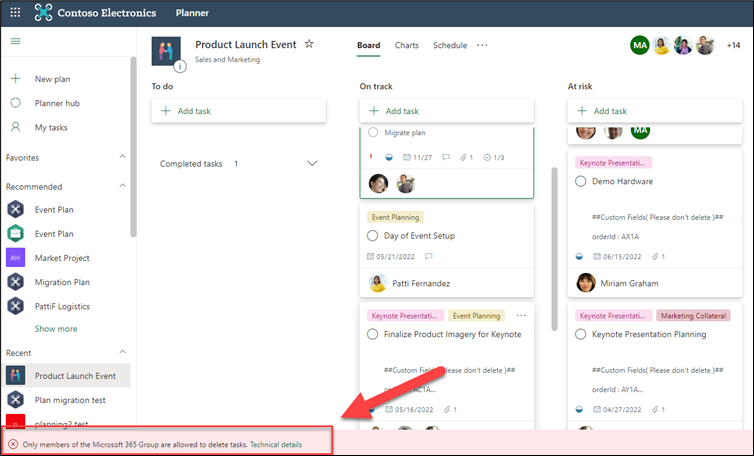Collapse the Favorites section

pyautogui.click(x=123, y=158)
